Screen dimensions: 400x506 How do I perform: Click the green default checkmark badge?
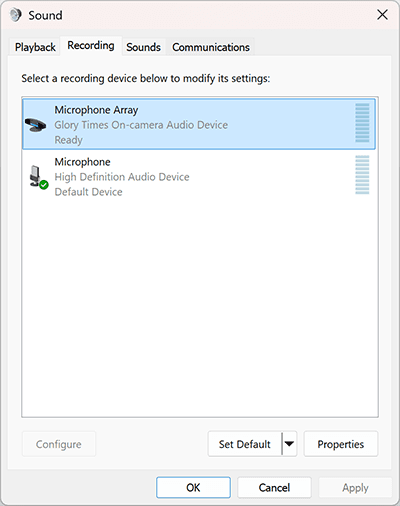(44, 184)
